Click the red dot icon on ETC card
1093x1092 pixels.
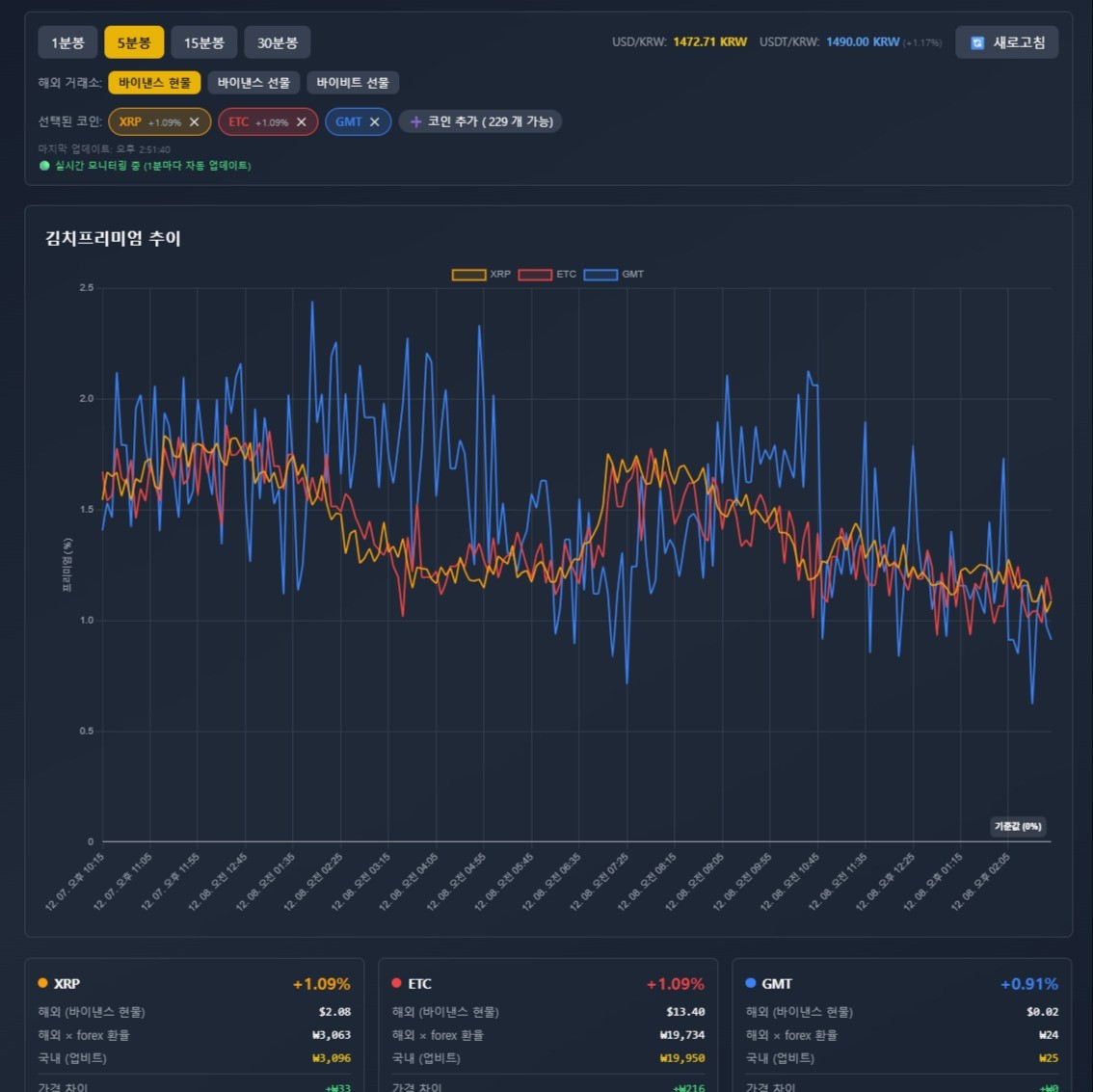click(397, 983)
